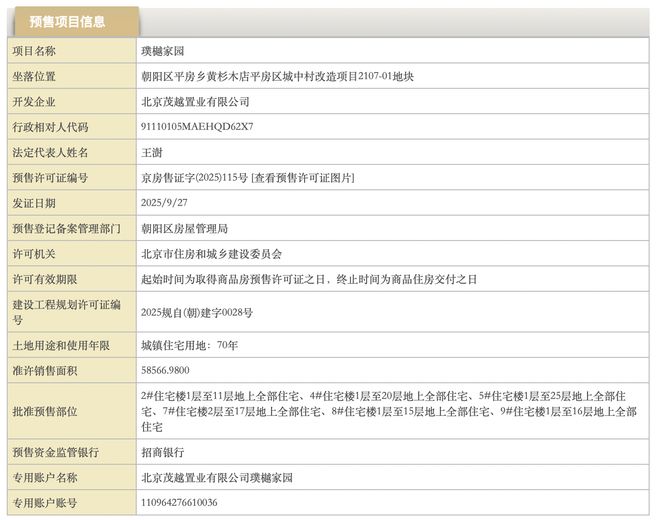The width and height of the screenshot is (660, 520).
Task: Select planning permit 2025规自(朝)建字0028号
Action: click(197, 312)
